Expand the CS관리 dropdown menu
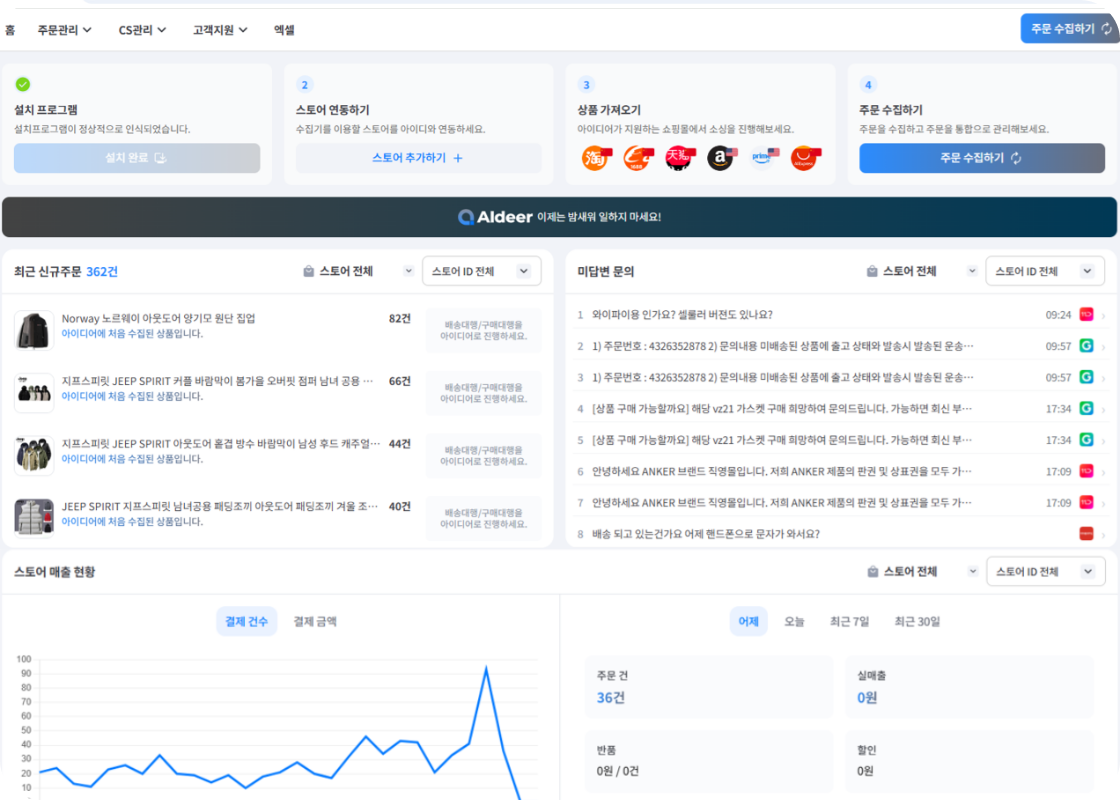The image size is (1120, 800). tap(142, 30)
